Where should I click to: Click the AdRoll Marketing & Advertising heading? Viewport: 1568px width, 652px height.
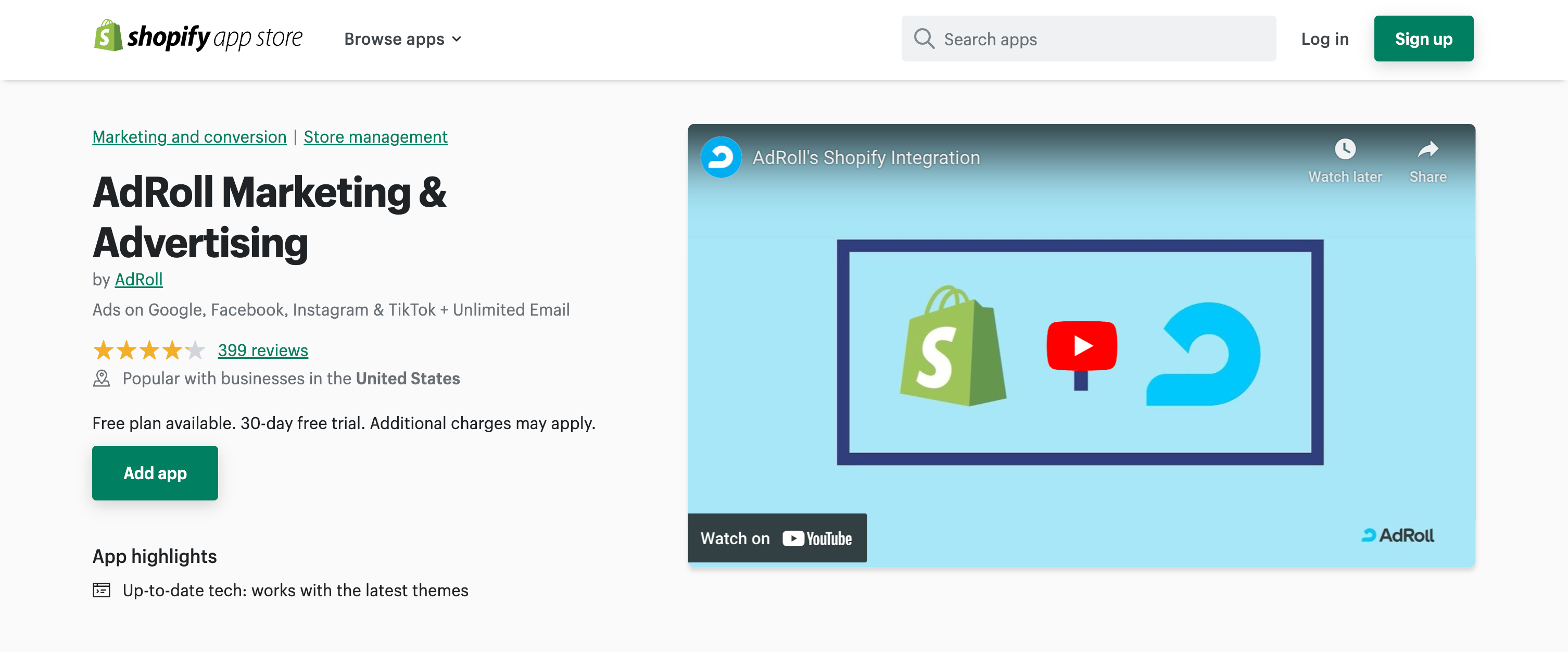[270, 217]
